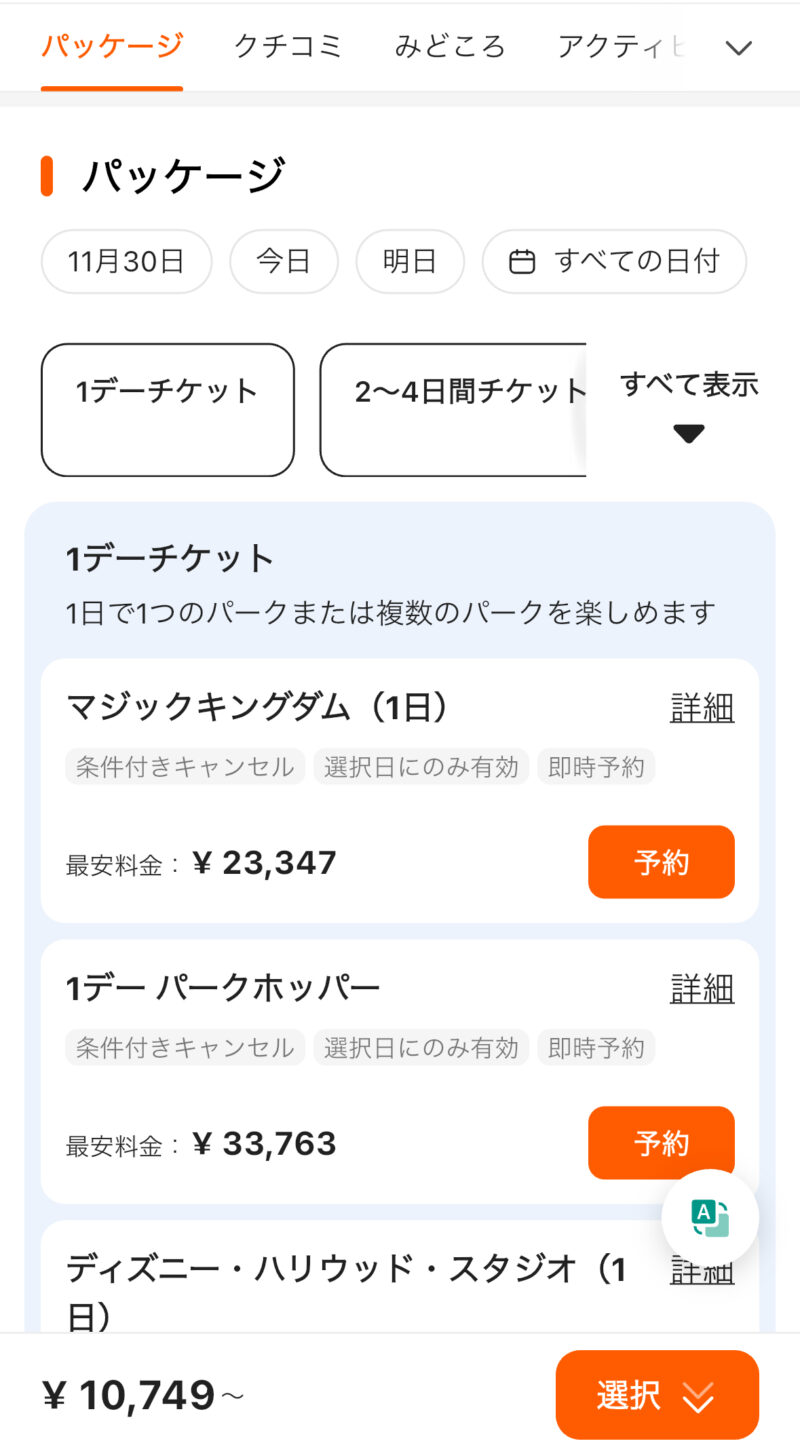
Task: Expand the tab list chevron
Action: click(x=738, y=47)
